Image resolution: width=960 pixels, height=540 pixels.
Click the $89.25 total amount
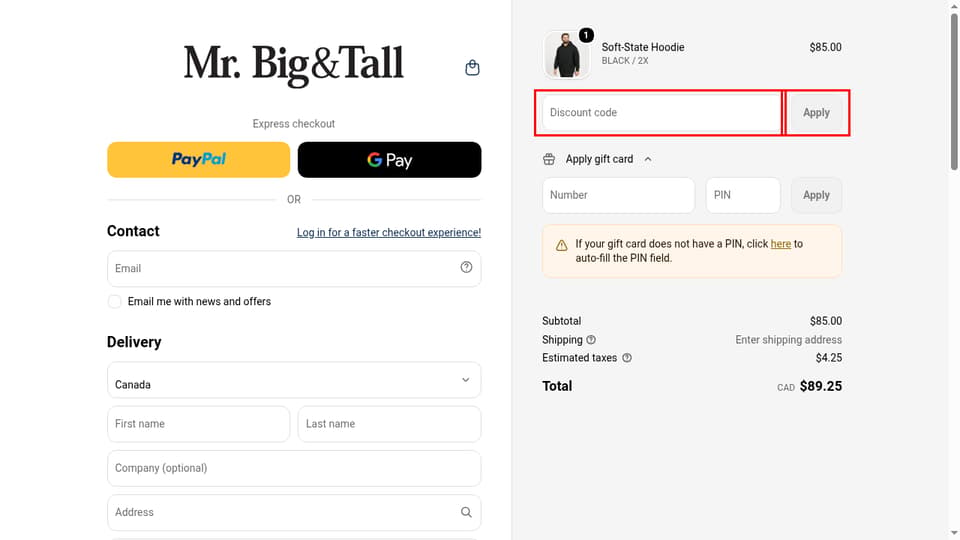[x=821, y=386]
